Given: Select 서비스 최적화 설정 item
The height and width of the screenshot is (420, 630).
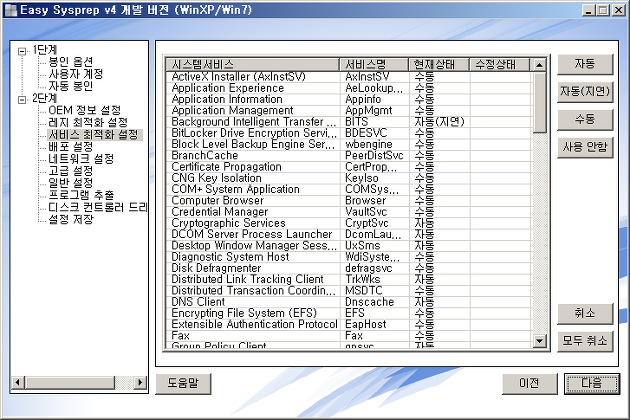Looking at the screenshot, I should tap(95, 134).
